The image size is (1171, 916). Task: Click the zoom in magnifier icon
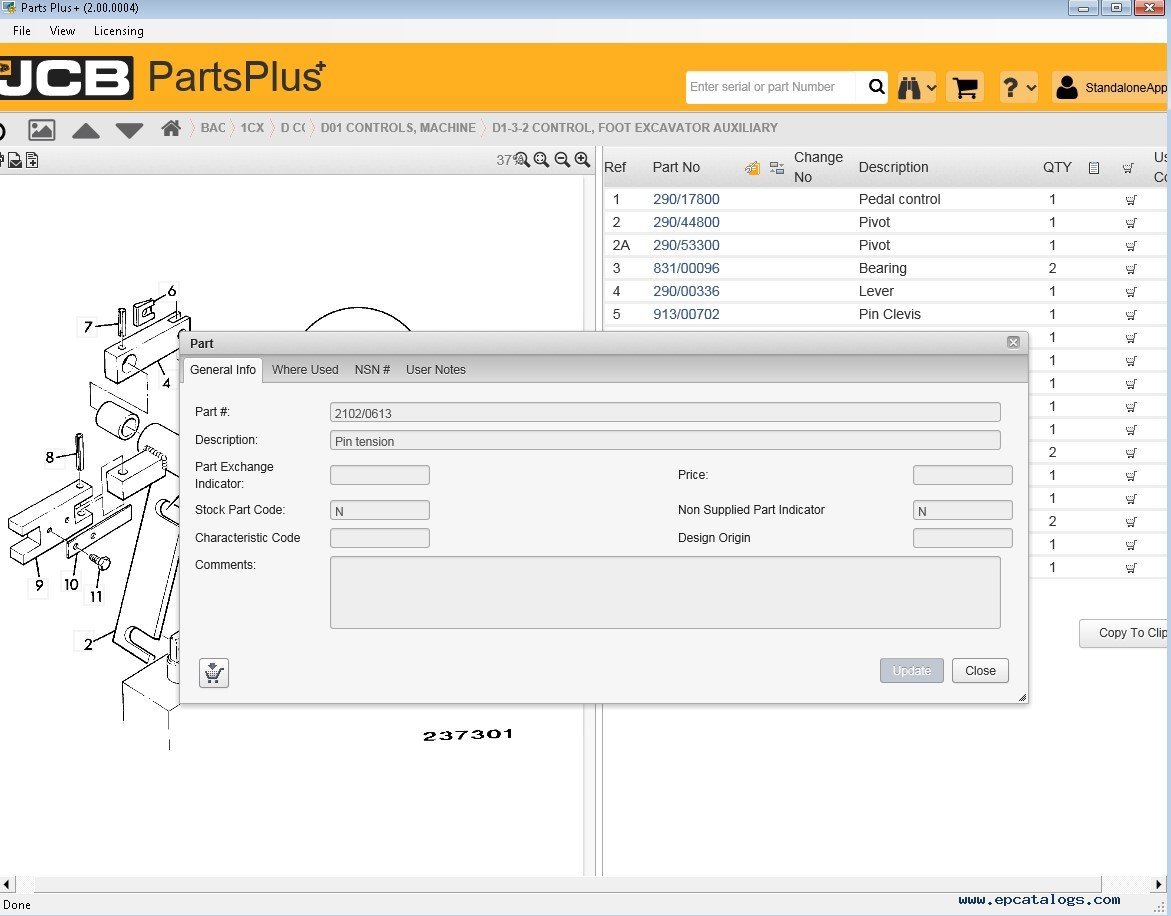583,160
